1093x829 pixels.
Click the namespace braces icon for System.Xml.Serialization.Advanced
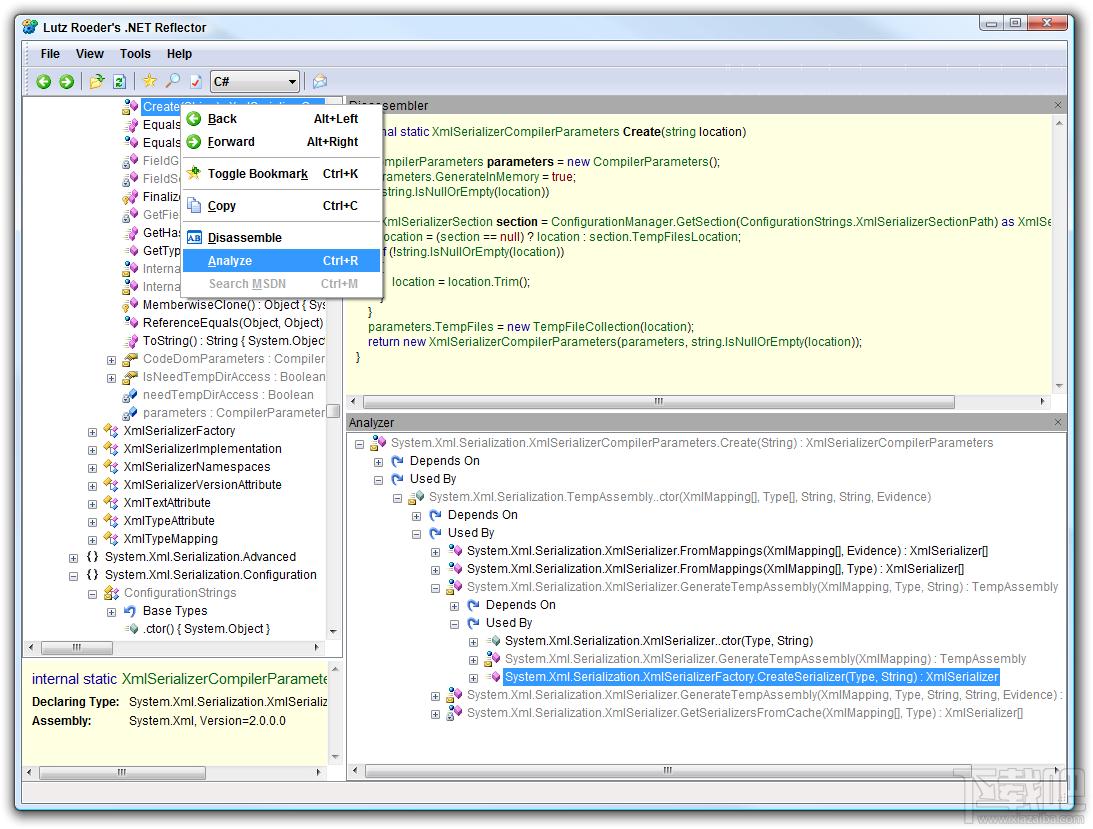92,557
